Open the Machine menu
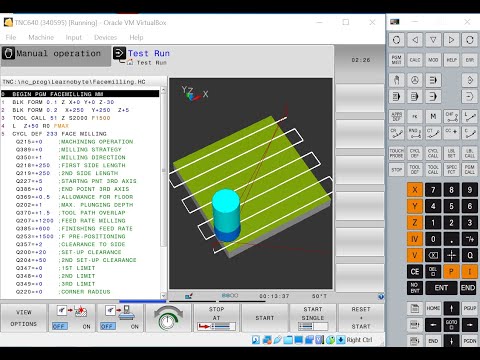The image size is (480, 360). (x=41, y=37)
